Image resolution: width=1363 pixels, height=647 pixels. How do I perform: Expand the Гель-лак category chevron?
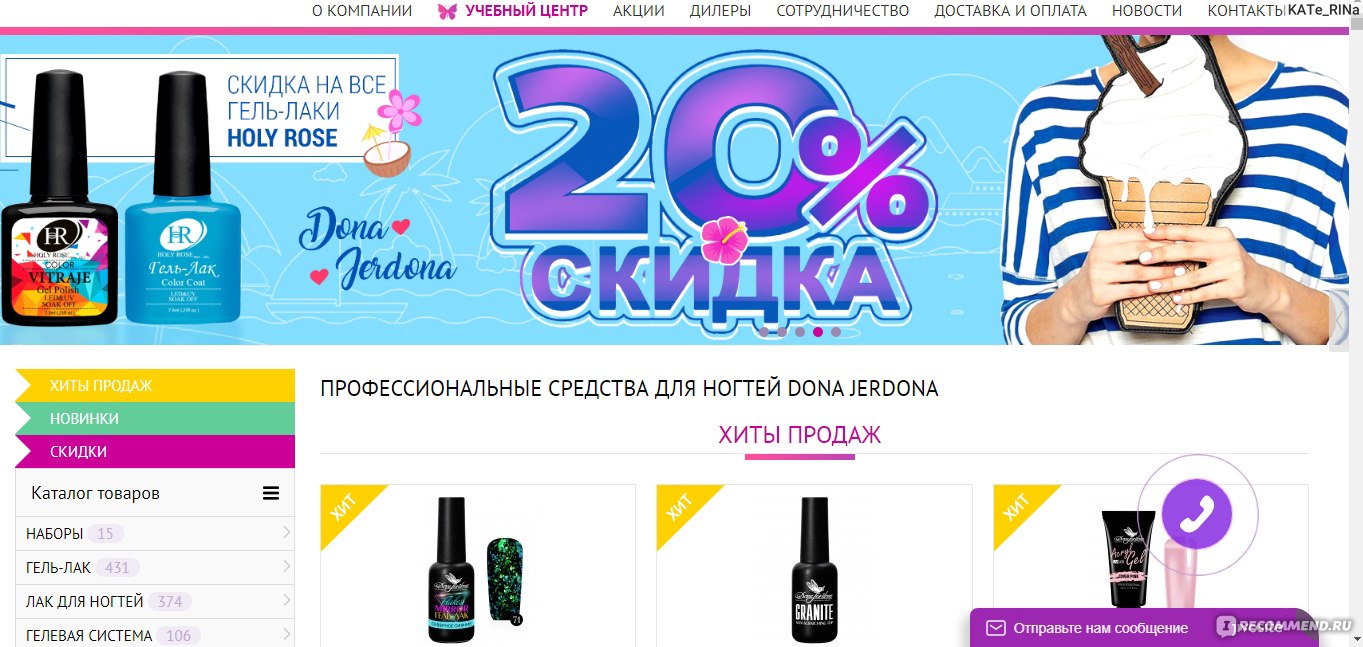click(x=286, y=567)
